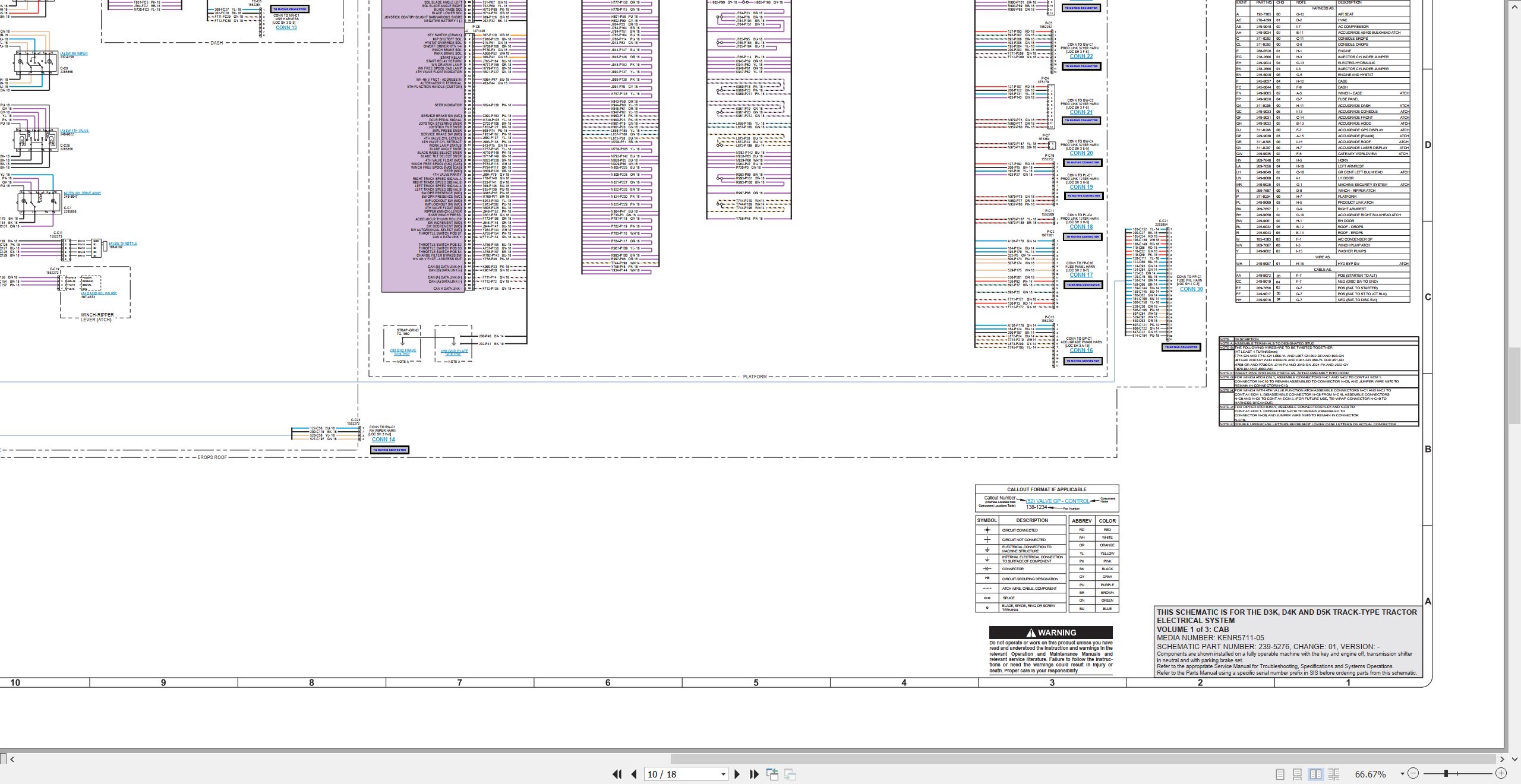
Task: Switch to continuous scrolling view
Action: (1298, 774)
